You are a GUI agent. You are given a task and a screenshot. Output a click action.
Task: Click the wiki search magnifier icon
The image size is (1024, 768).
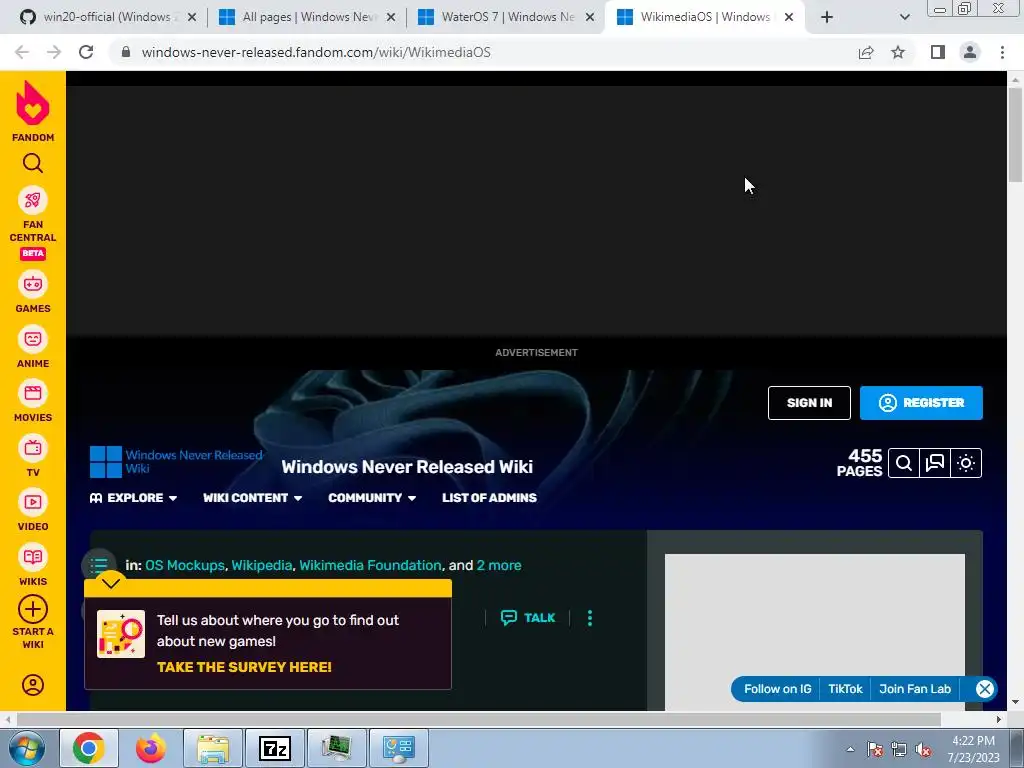904,463
